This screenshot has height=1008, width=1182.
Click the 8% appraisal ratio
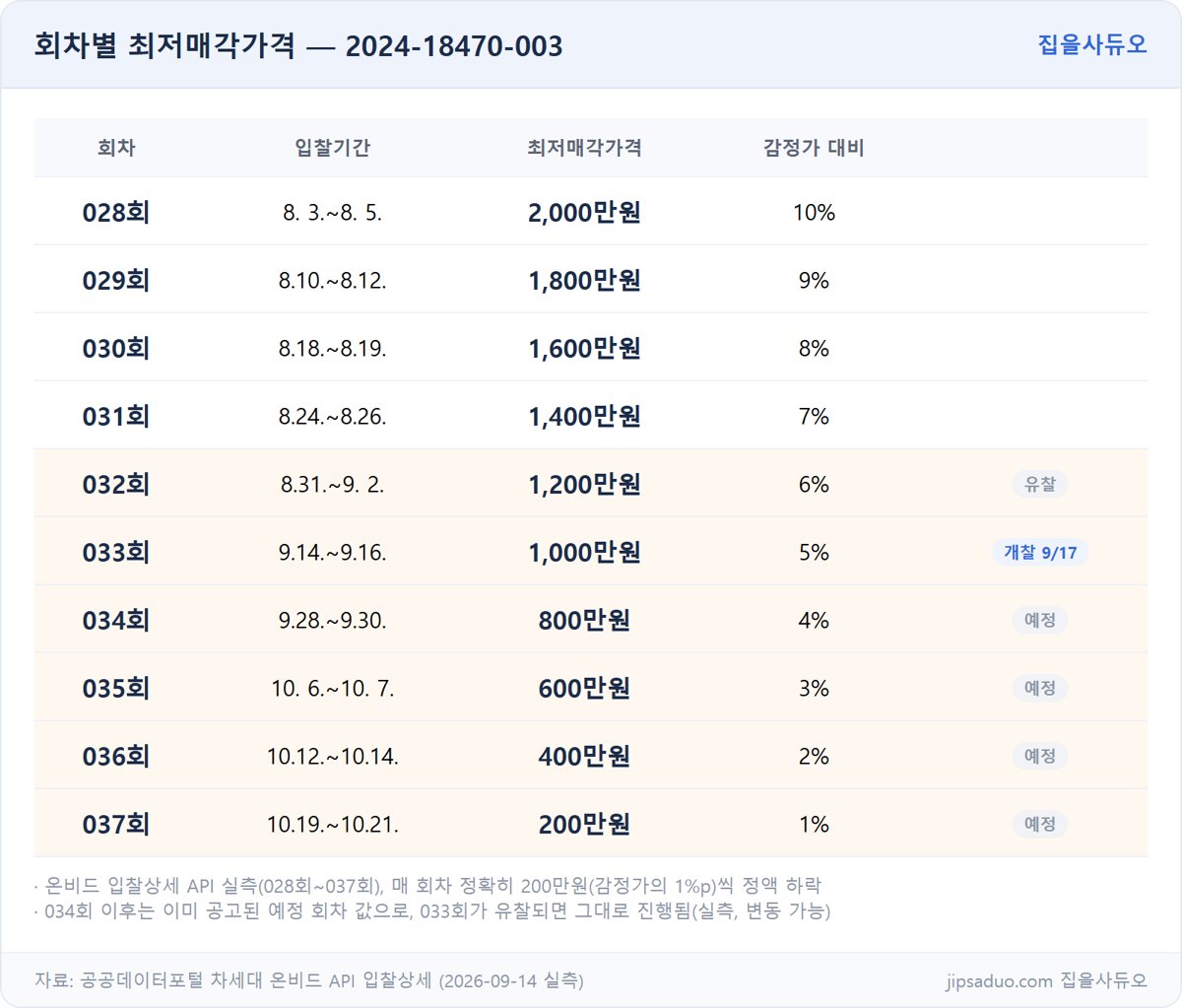coord(814,348)
